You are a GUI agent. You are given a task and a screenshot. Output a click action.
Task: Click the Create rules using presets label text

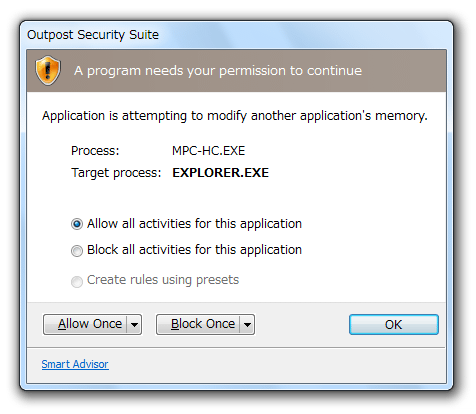tap(163, 280)
